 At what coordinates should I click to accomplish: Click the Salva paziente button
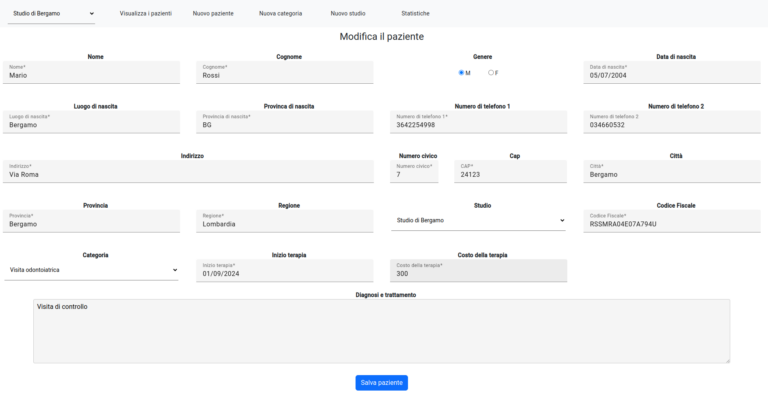[382, 383]
